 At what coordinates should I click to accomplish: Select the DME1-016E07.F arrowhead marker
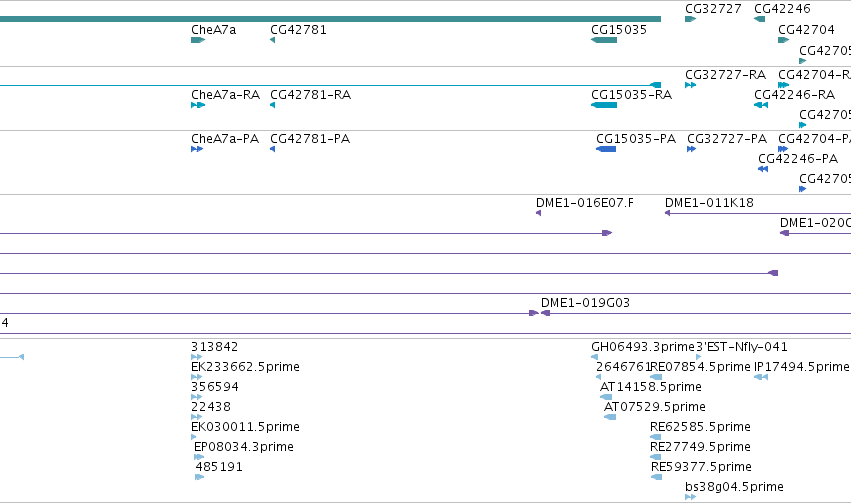[x=538, y=213]
